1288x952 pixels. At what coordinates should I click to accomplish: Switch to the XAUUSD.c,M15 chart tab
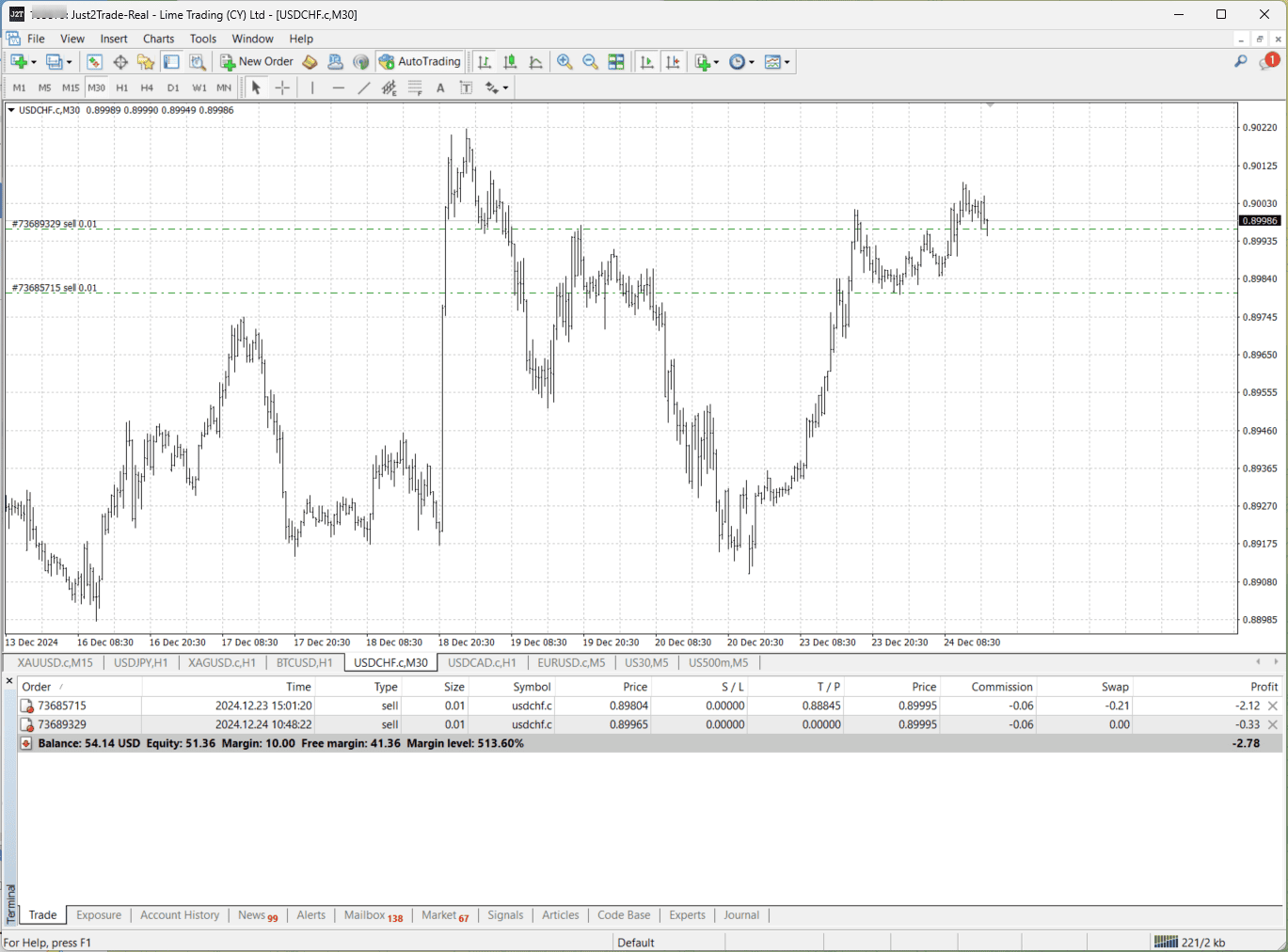pyautogui.click(x=56, y=662)
